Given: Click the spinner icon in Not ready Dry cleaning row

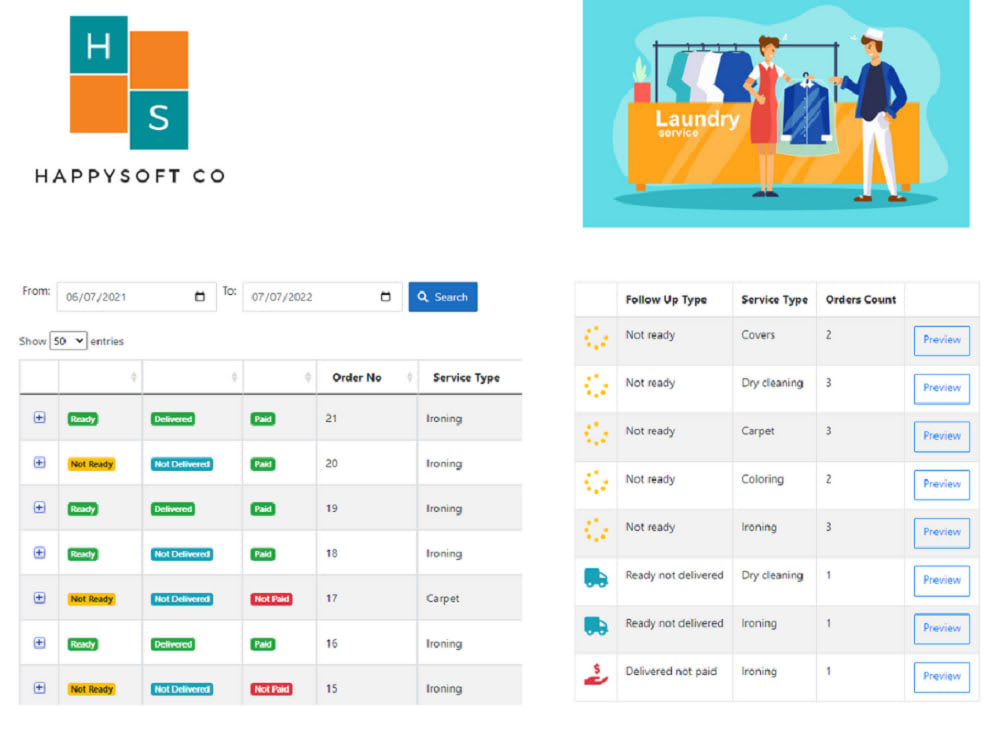Looking at the screenshot, I should 596,385.
